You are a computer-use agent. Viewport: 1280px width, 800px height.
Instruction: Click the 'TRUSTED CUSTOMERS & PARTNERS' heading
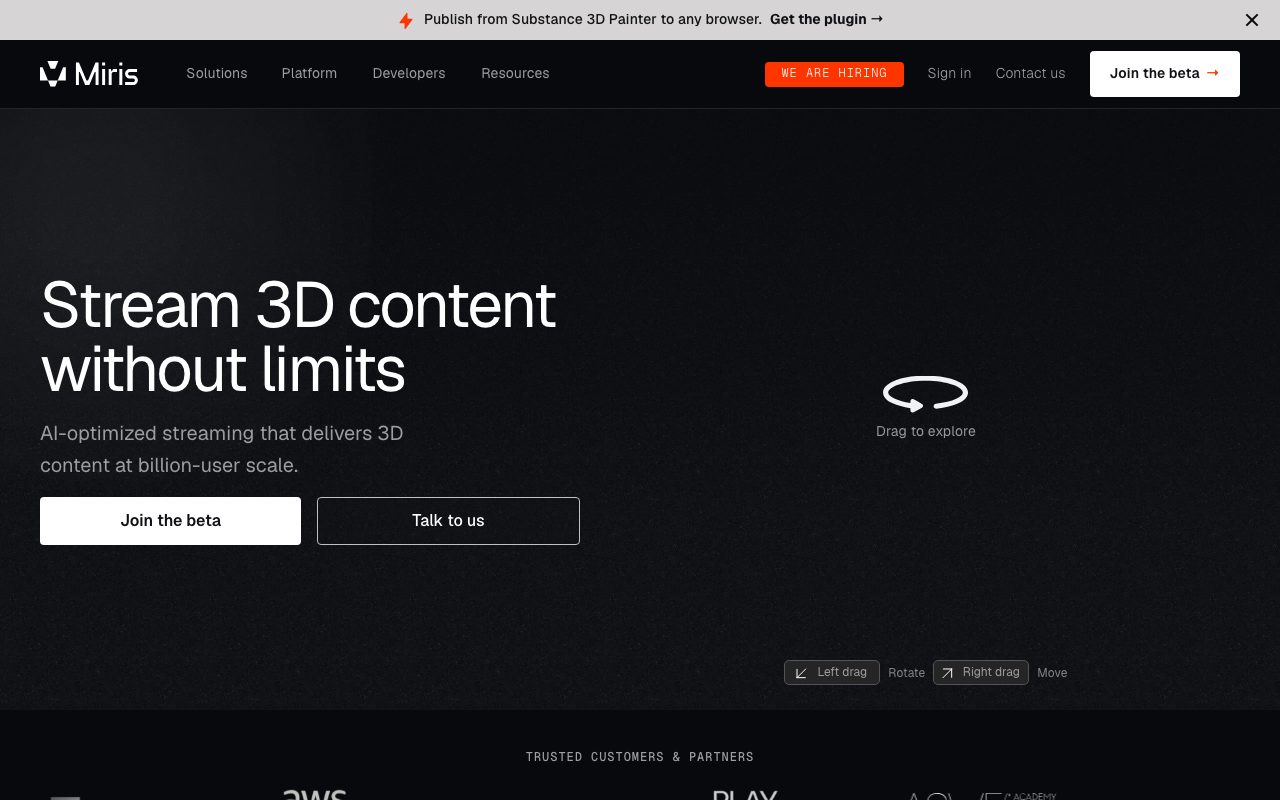(x=640, y=757)
